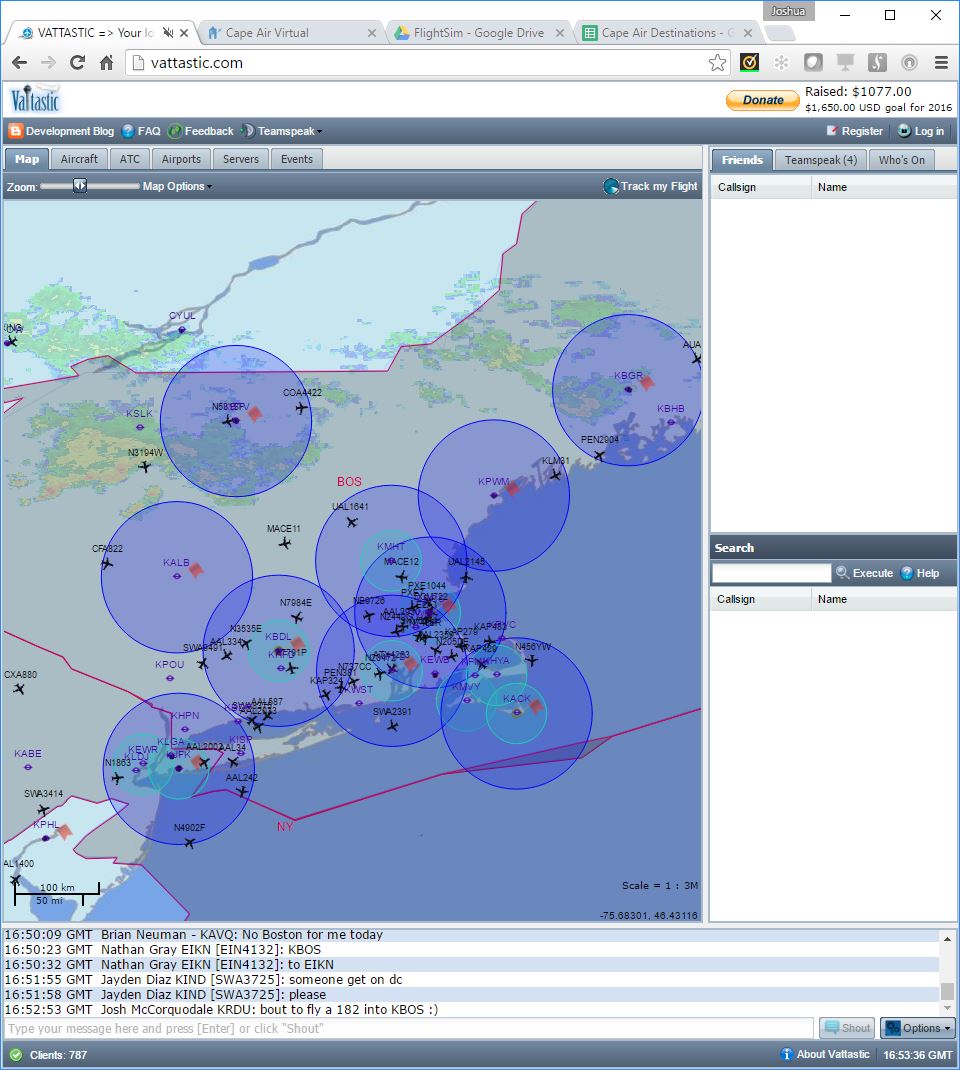
Task: Select the KALB red controller marker
Action: [x=196, y=569]
